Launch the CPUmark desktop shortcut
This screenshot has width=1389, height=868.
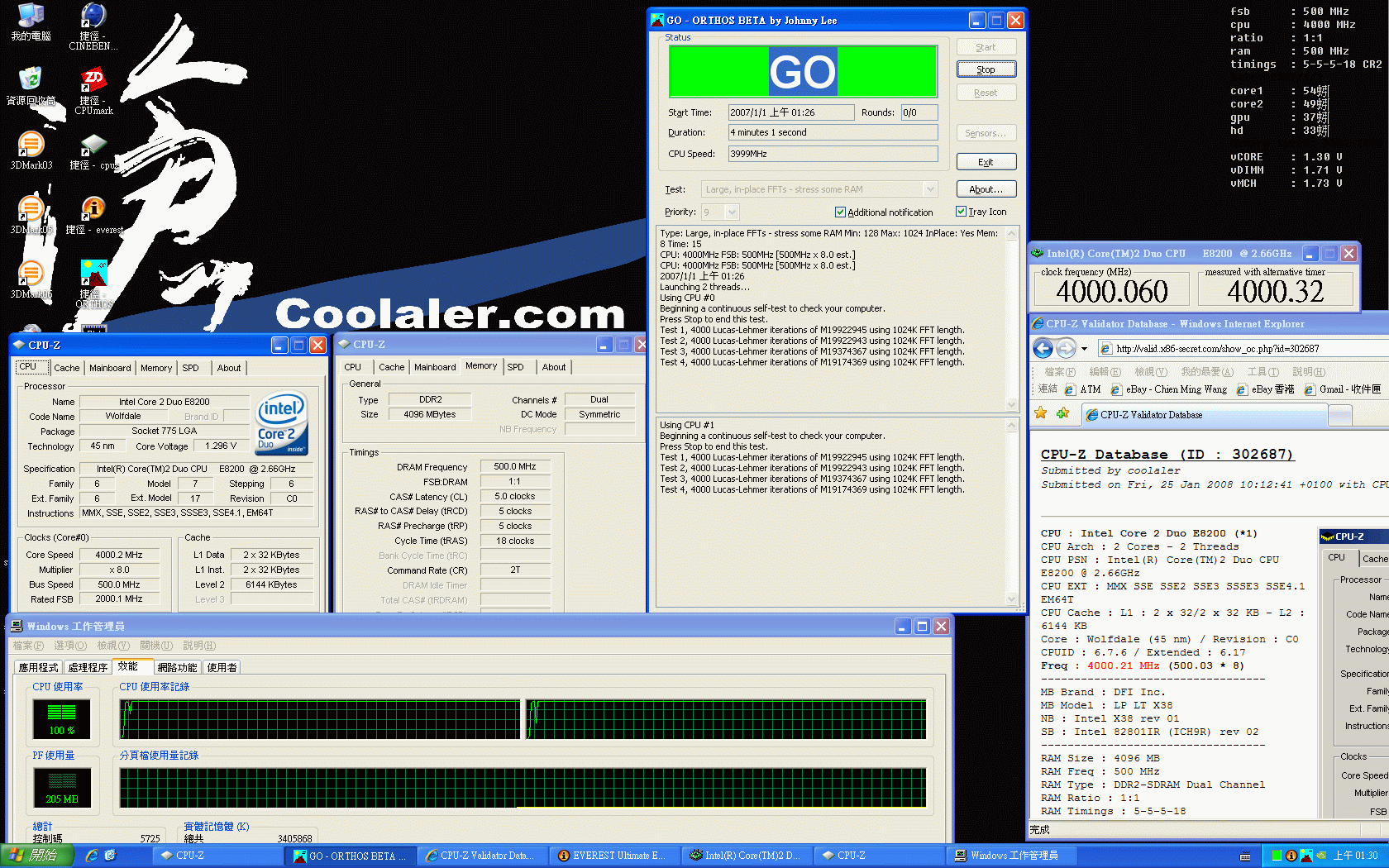click(x=93, y=91)
